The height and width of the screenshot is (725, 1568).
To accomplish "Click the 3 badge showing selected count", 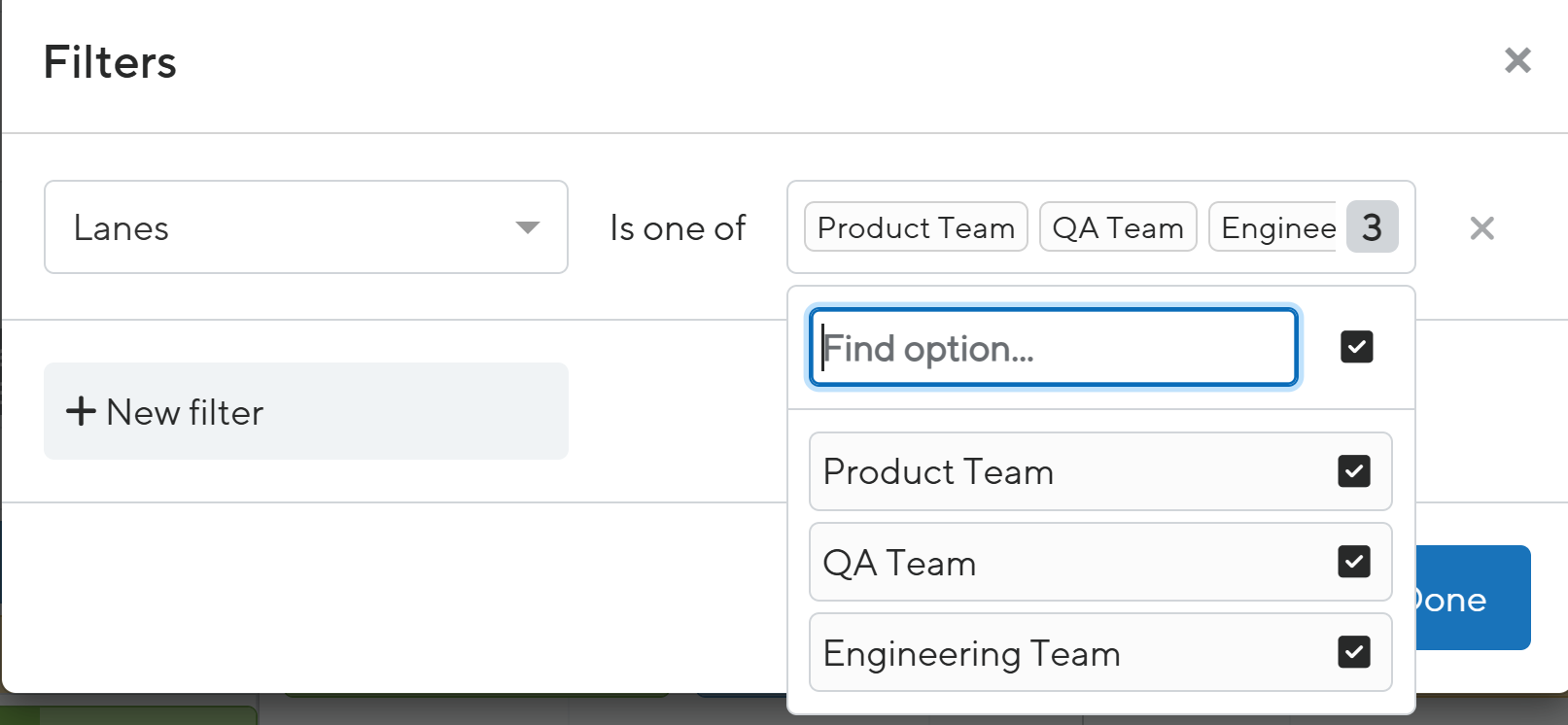I will [1373, 227].
